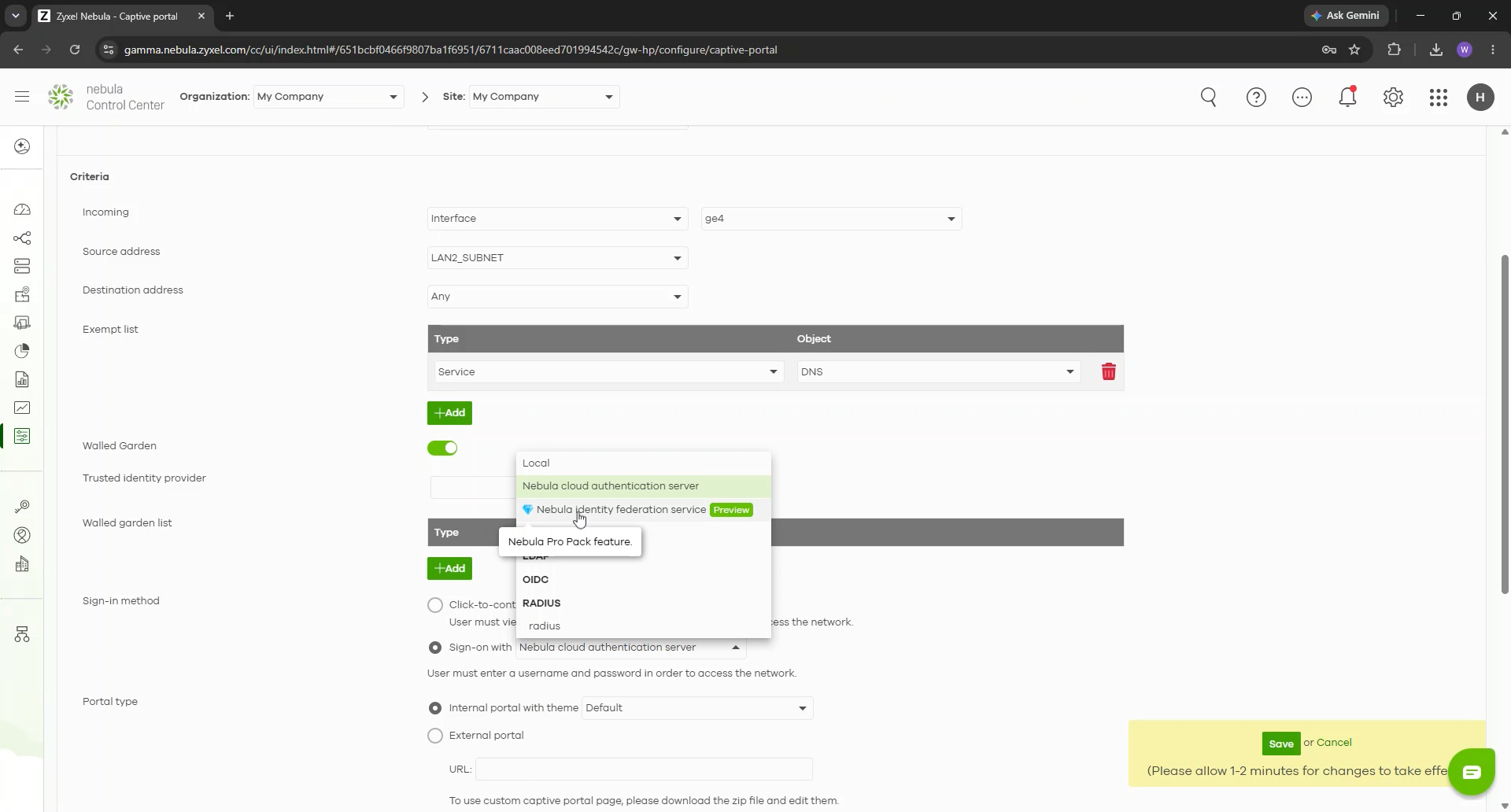Choose the lowercase radius server option
This screenshot has width=1511, height=812.
644,626
